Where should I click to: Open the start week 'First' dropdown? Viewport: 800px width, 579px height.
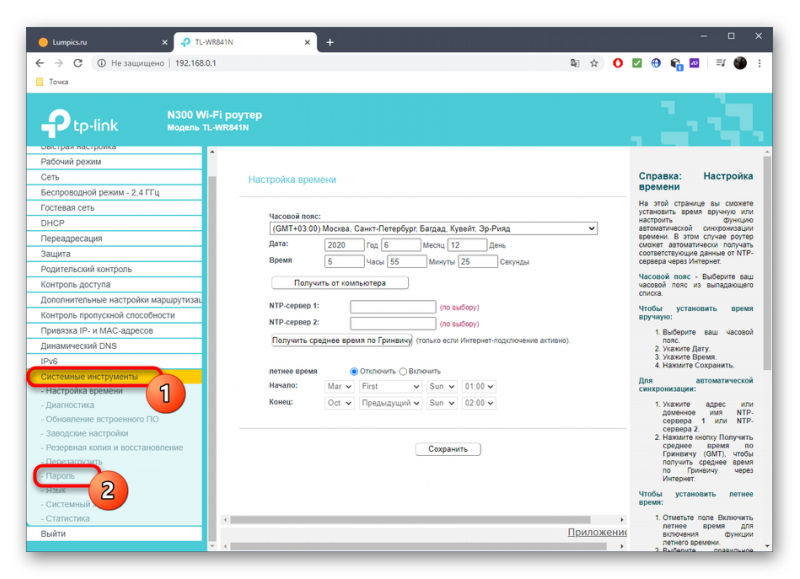(390, 387)
